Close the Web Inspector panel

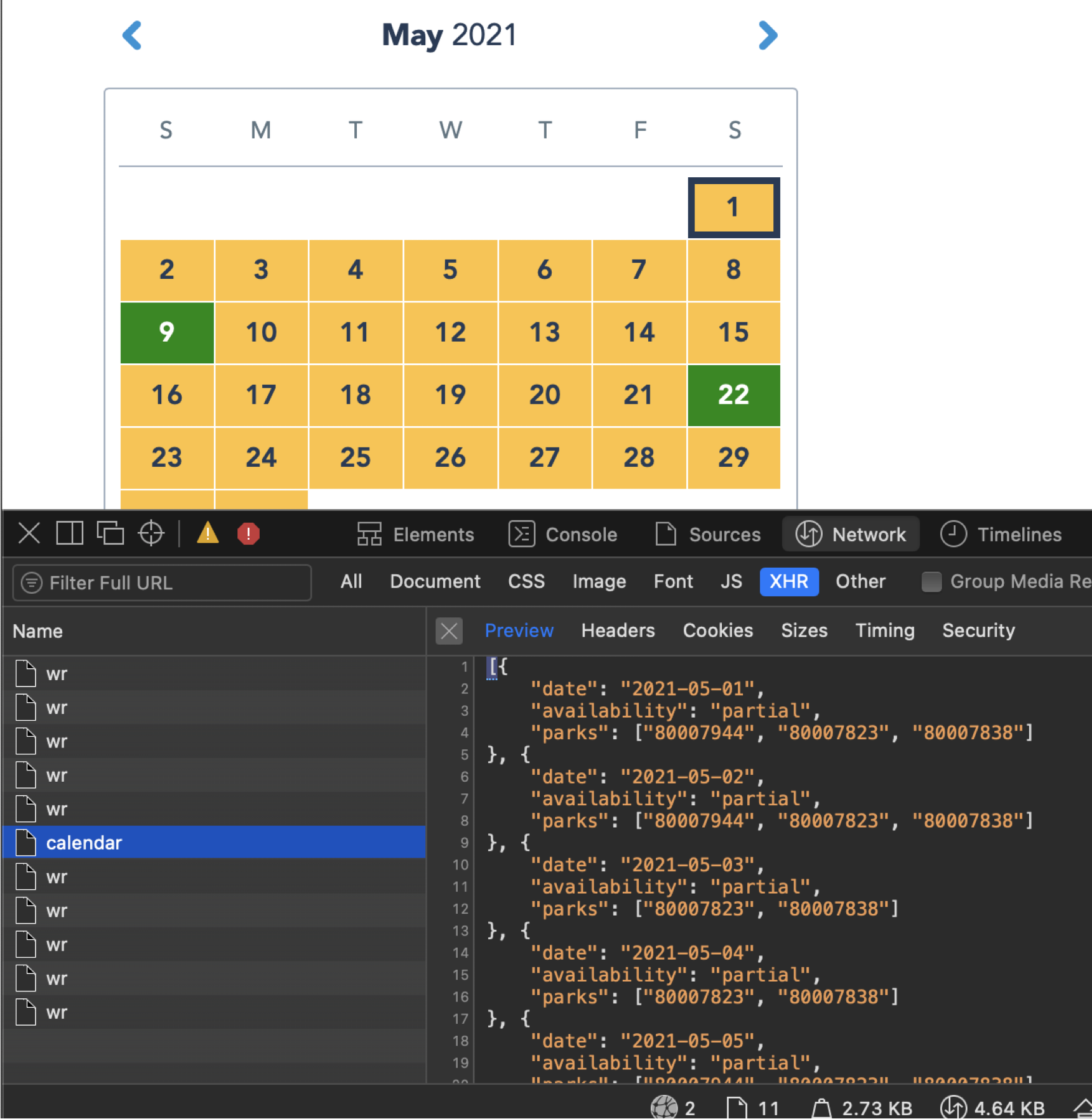(x=29, y=533)
